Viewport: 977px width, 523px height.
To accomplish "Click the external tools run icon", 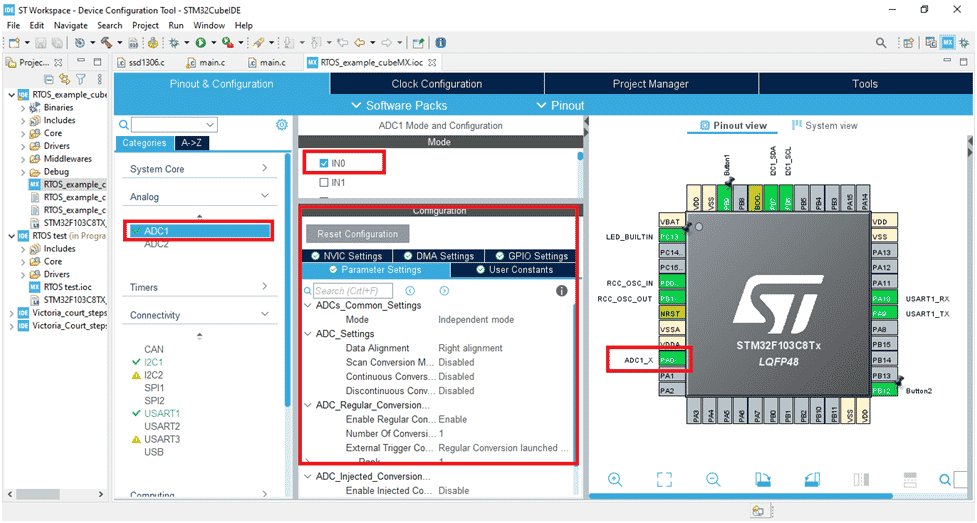I will (228, 42).
